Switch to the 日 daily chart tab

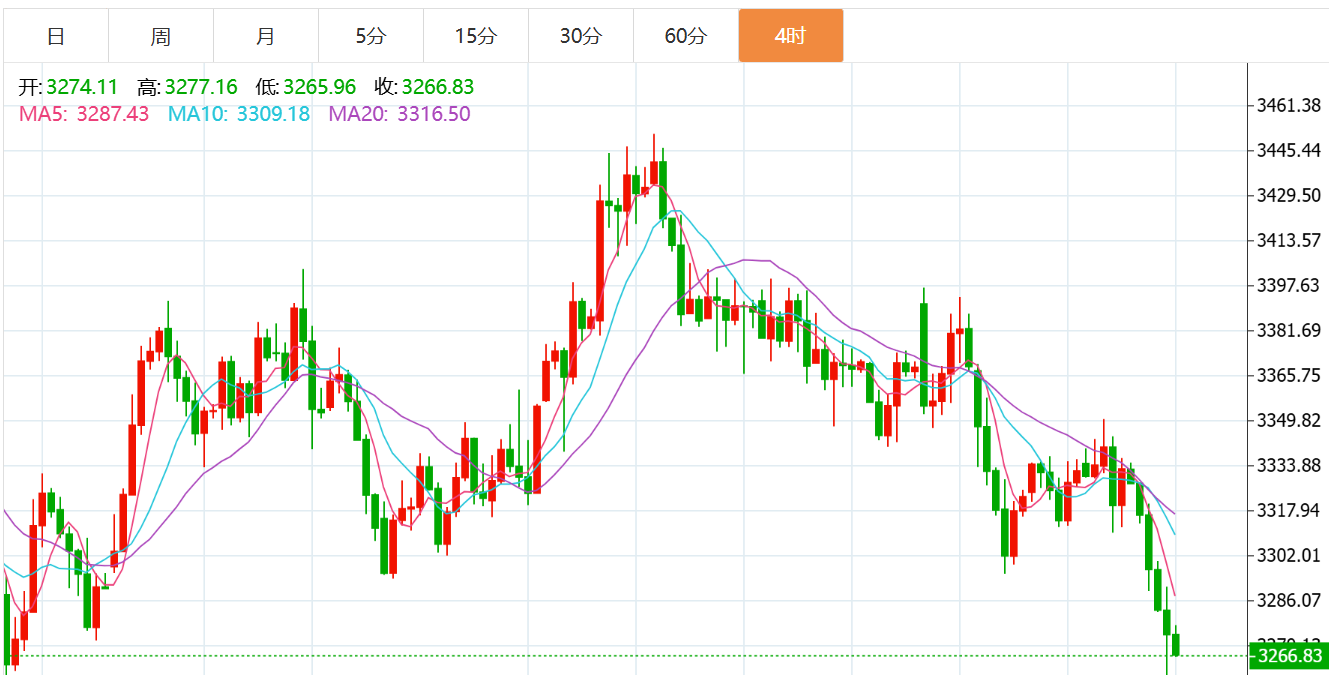pyautogui.click(x=56, y=36)
